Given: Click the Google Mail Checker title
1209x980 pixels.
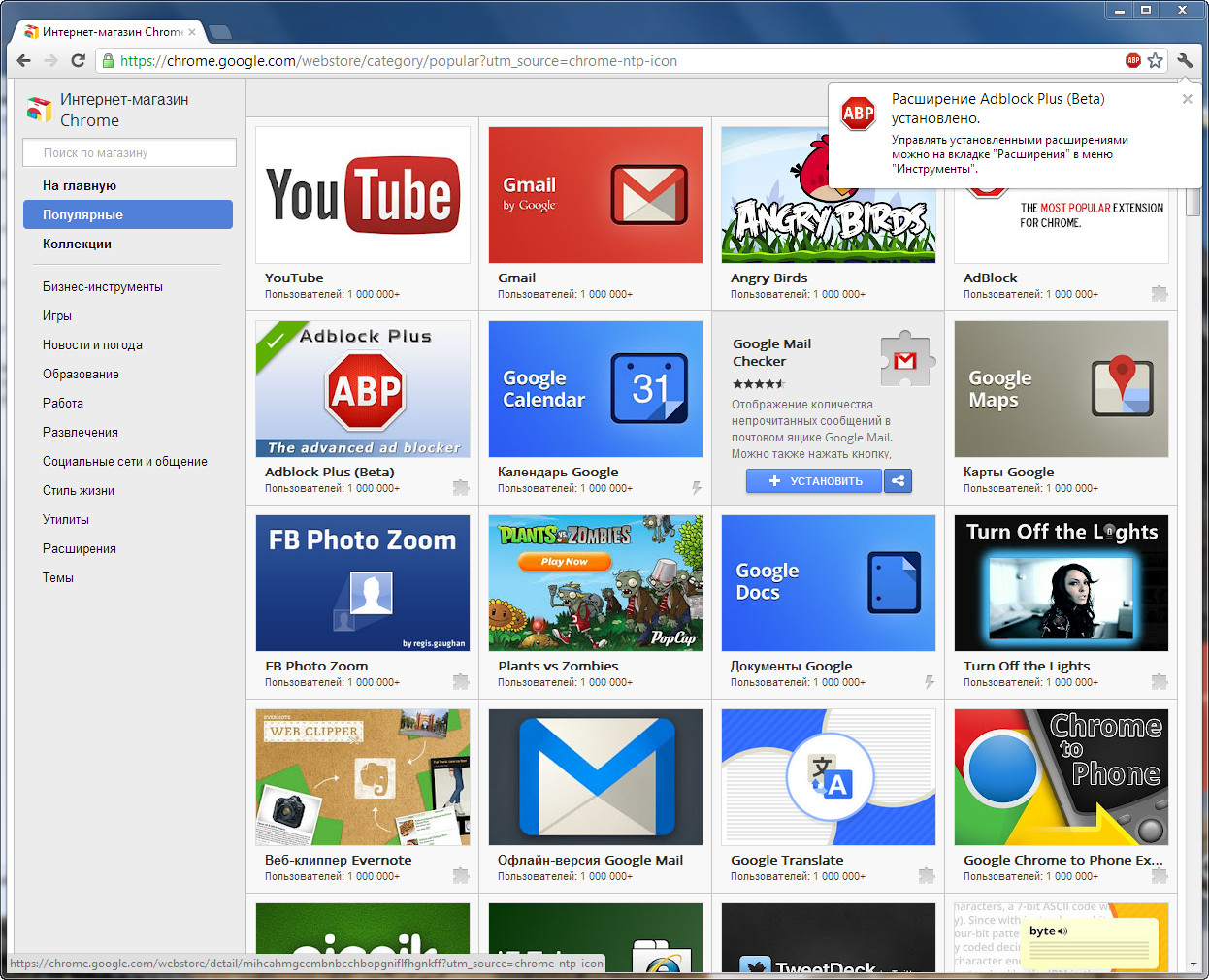Looking at the screenshot, I should 772,352.
